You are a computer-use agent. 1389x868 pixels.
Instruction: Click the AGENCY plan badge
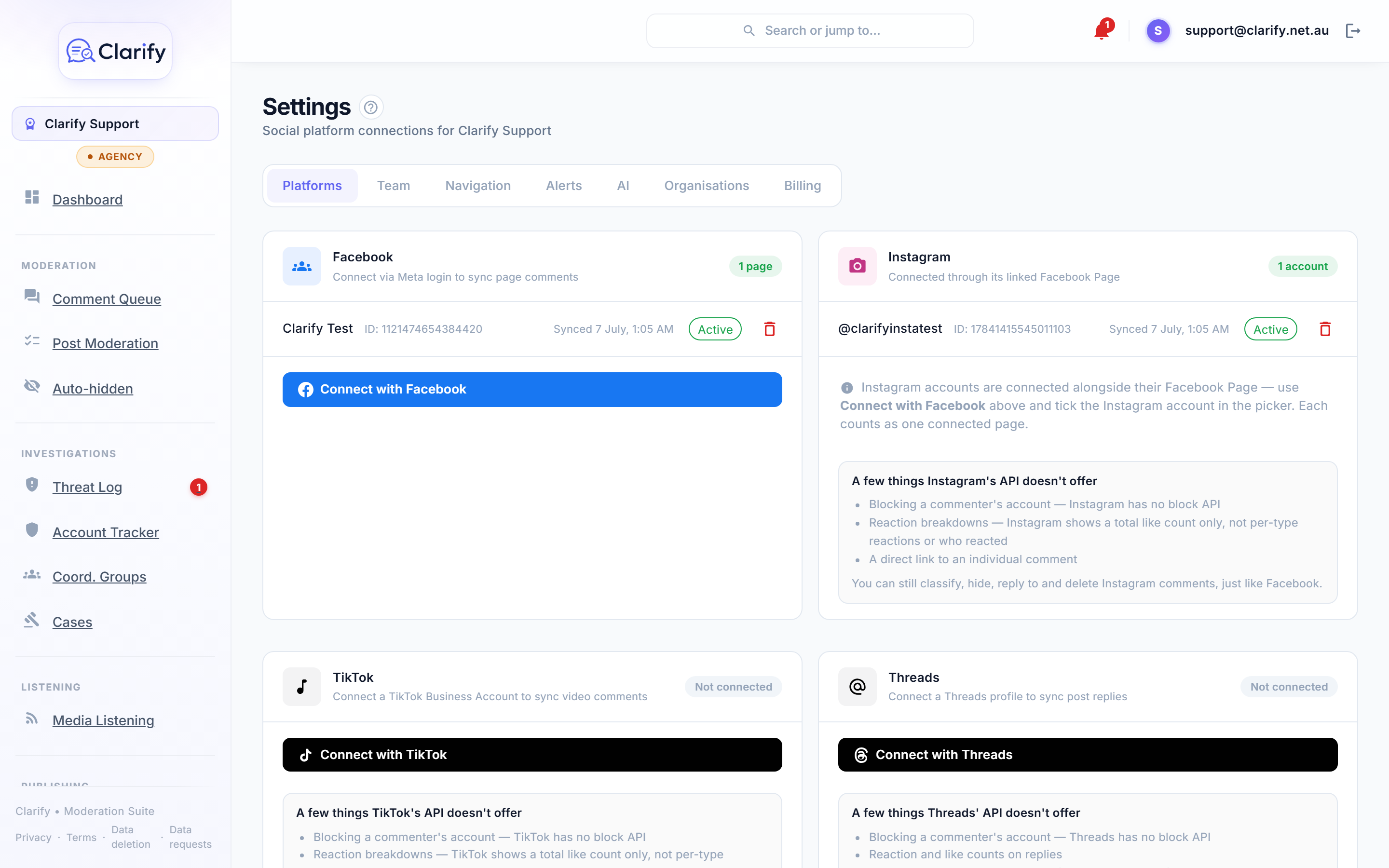[x=115, y=157]
